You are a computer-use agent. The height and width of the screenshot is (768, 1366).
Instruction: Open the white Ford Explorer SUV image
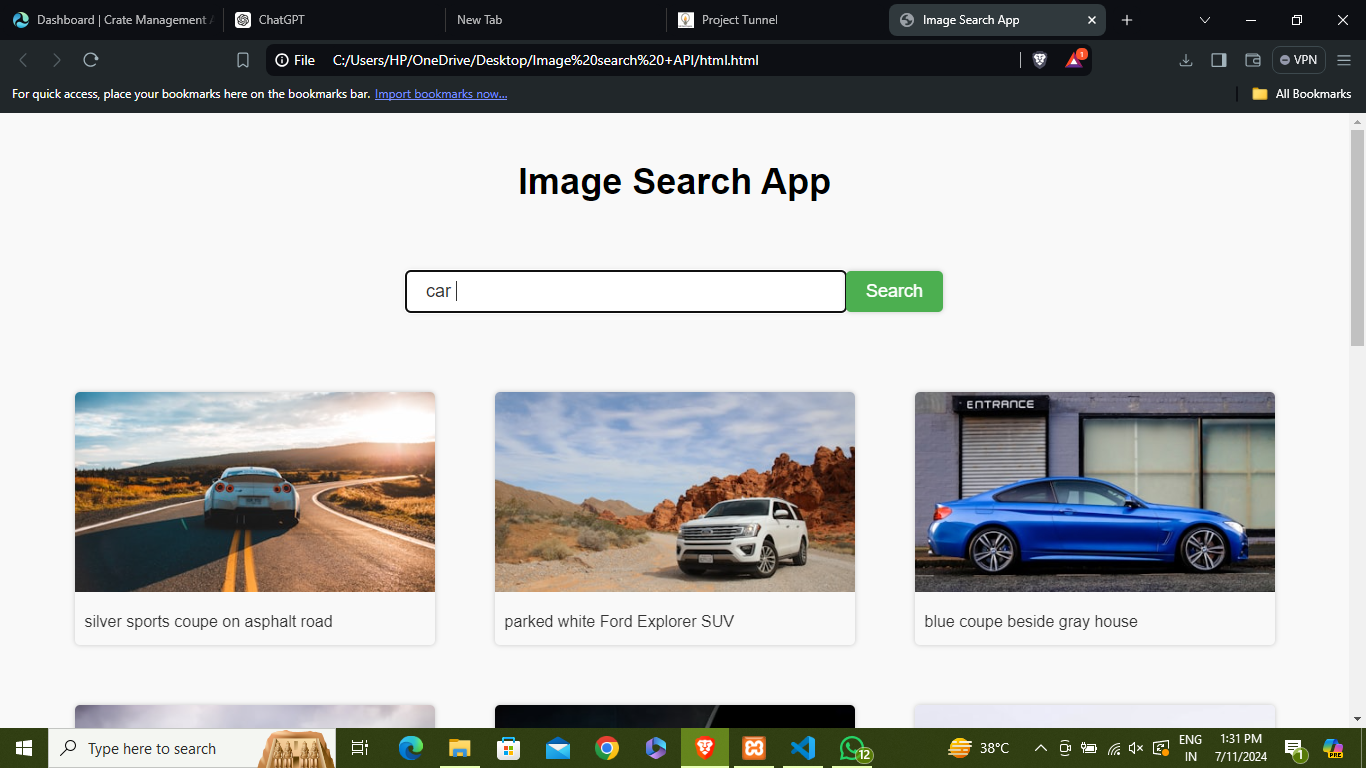675,492
